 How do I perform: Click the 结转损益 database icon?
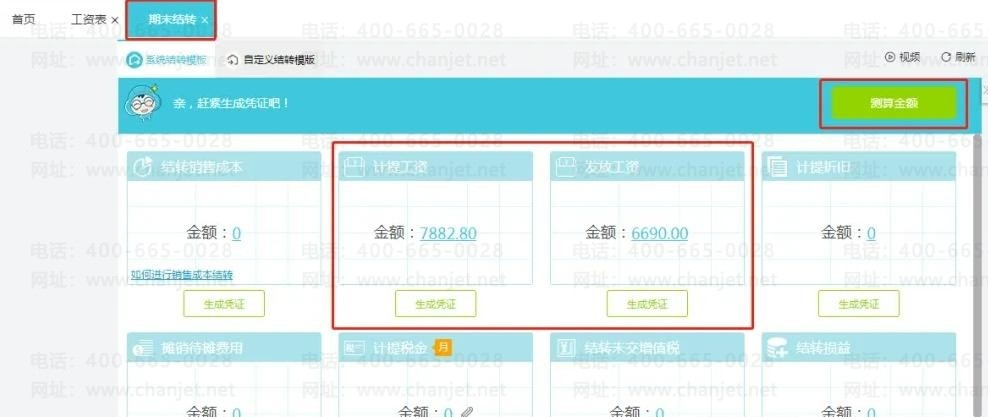click(778, 348)
